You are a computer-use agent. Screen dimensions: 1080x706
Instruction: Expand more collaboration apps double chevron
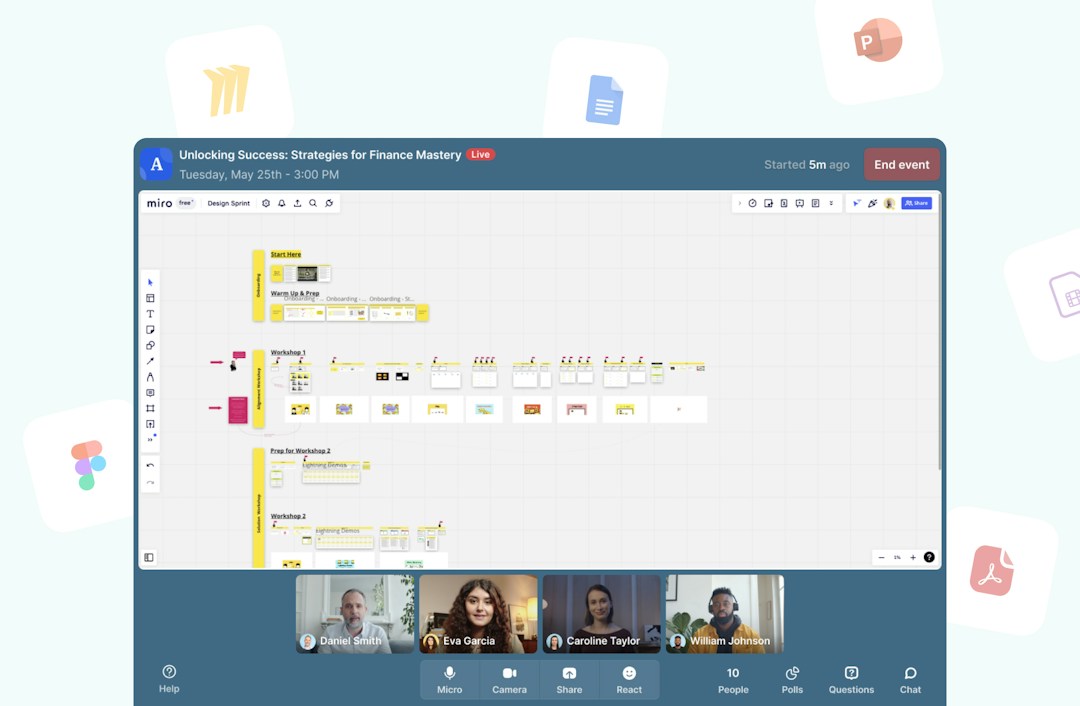tap(831, 203)
